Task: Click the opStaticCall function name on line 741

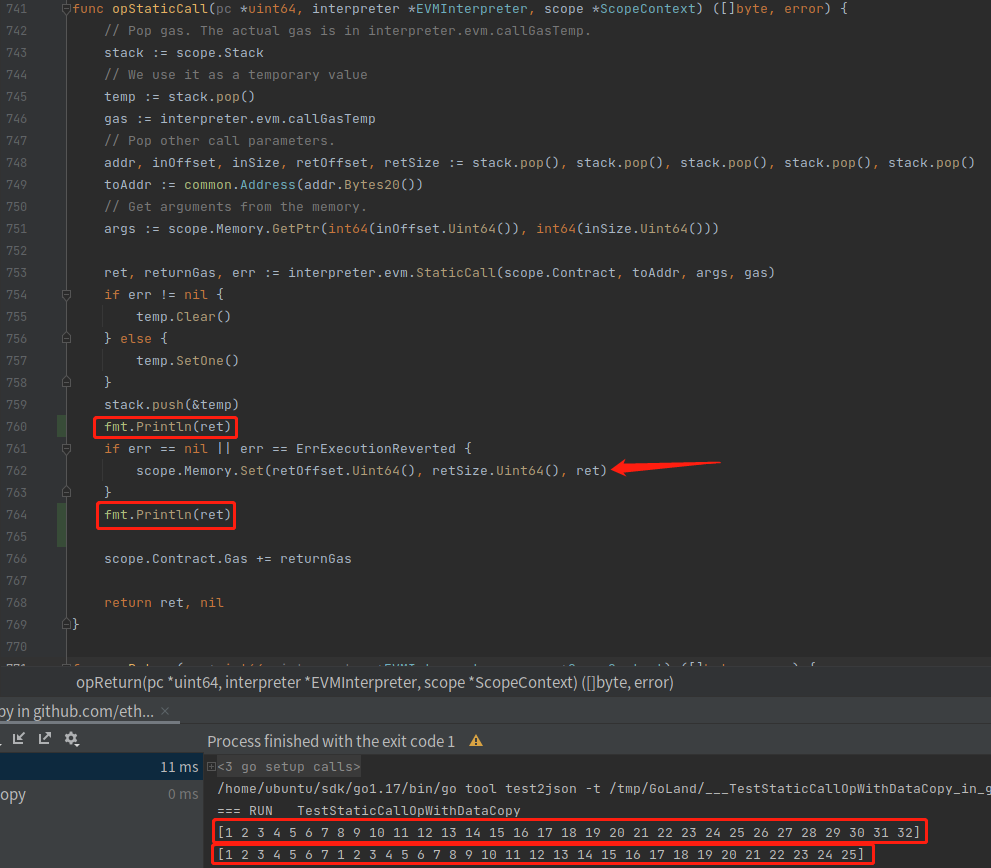Action: 160,9
